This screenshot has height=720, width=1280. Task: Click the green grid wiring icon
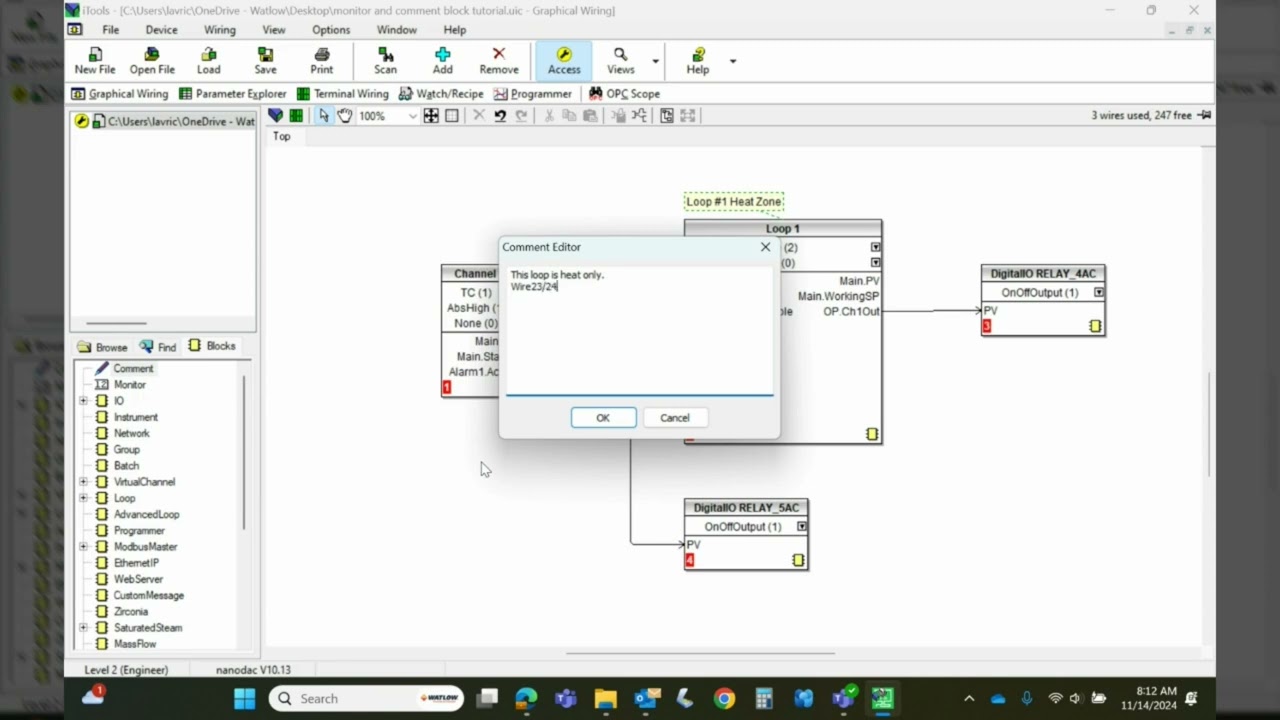pyautogui.click(x=296, y=116)
